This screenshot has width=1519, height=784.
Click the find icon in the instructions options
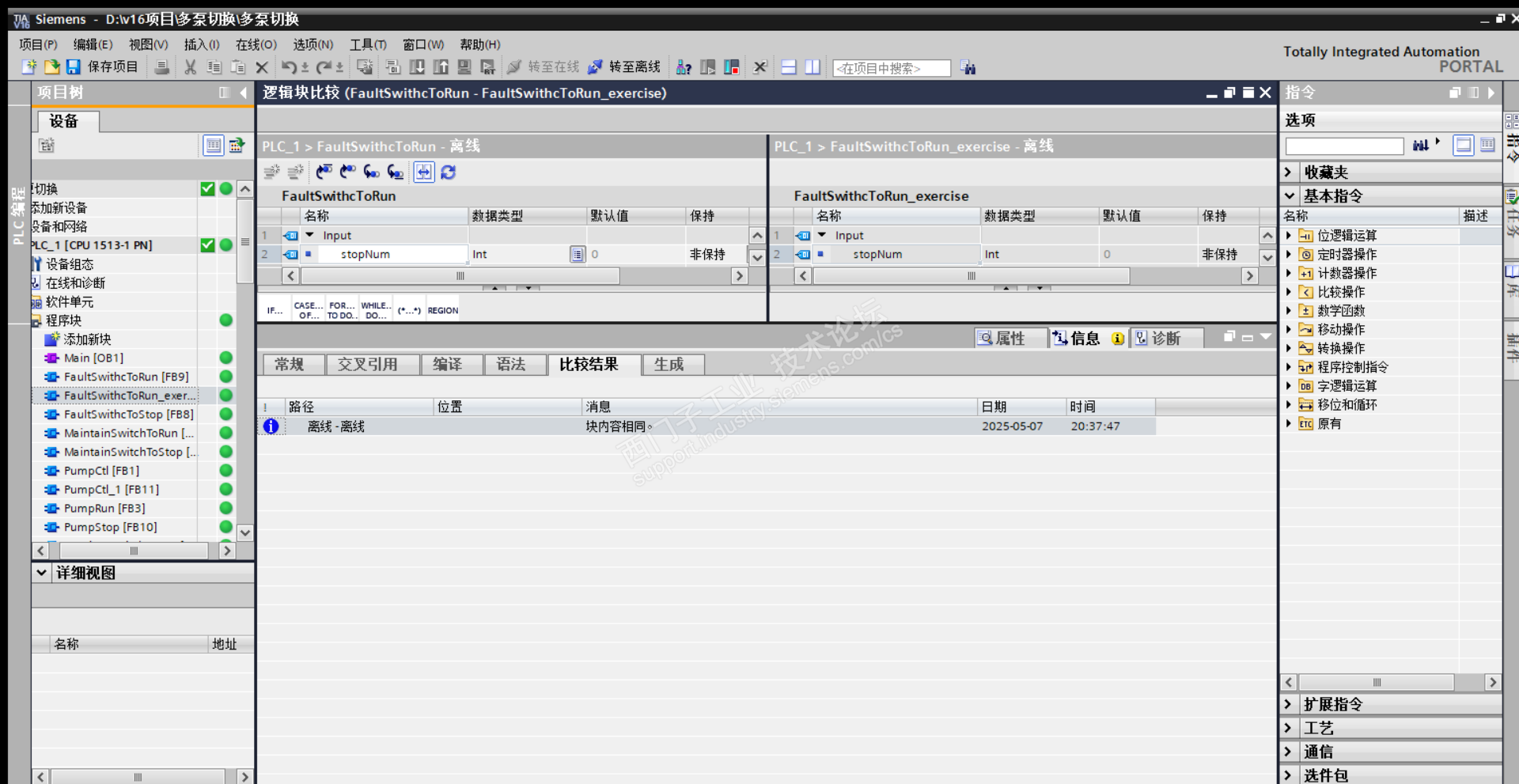click(1421, 145)
